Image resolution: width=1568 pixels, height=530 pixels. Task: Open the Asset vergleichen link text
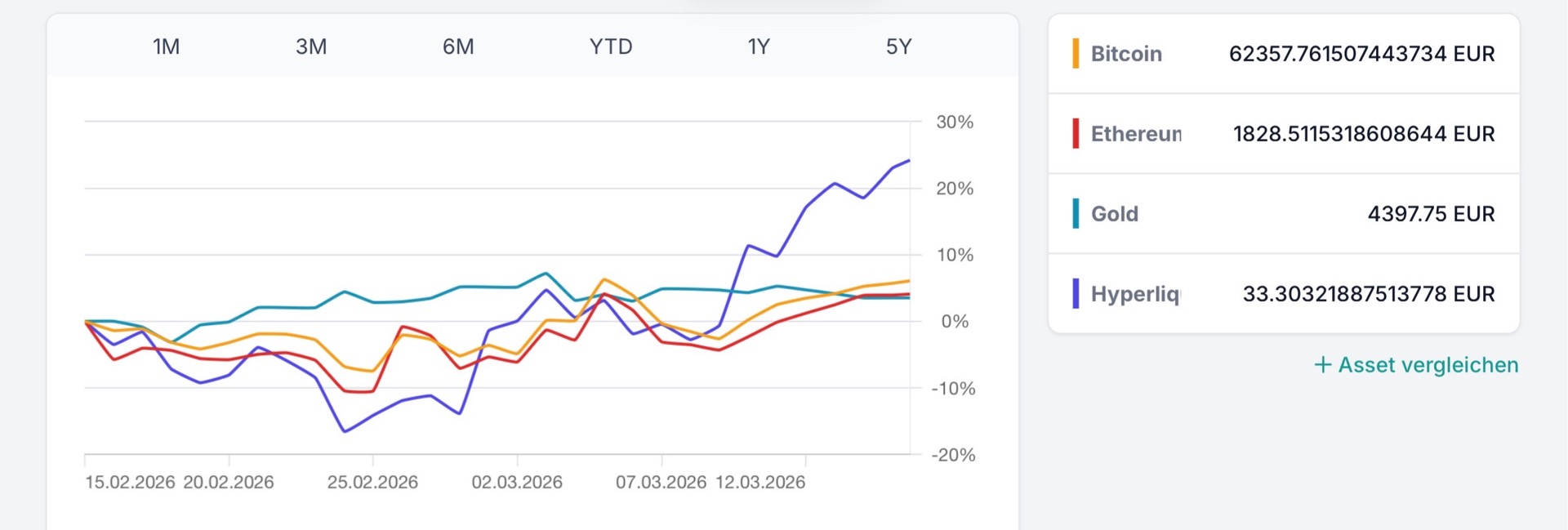[x=1428, y=365]
